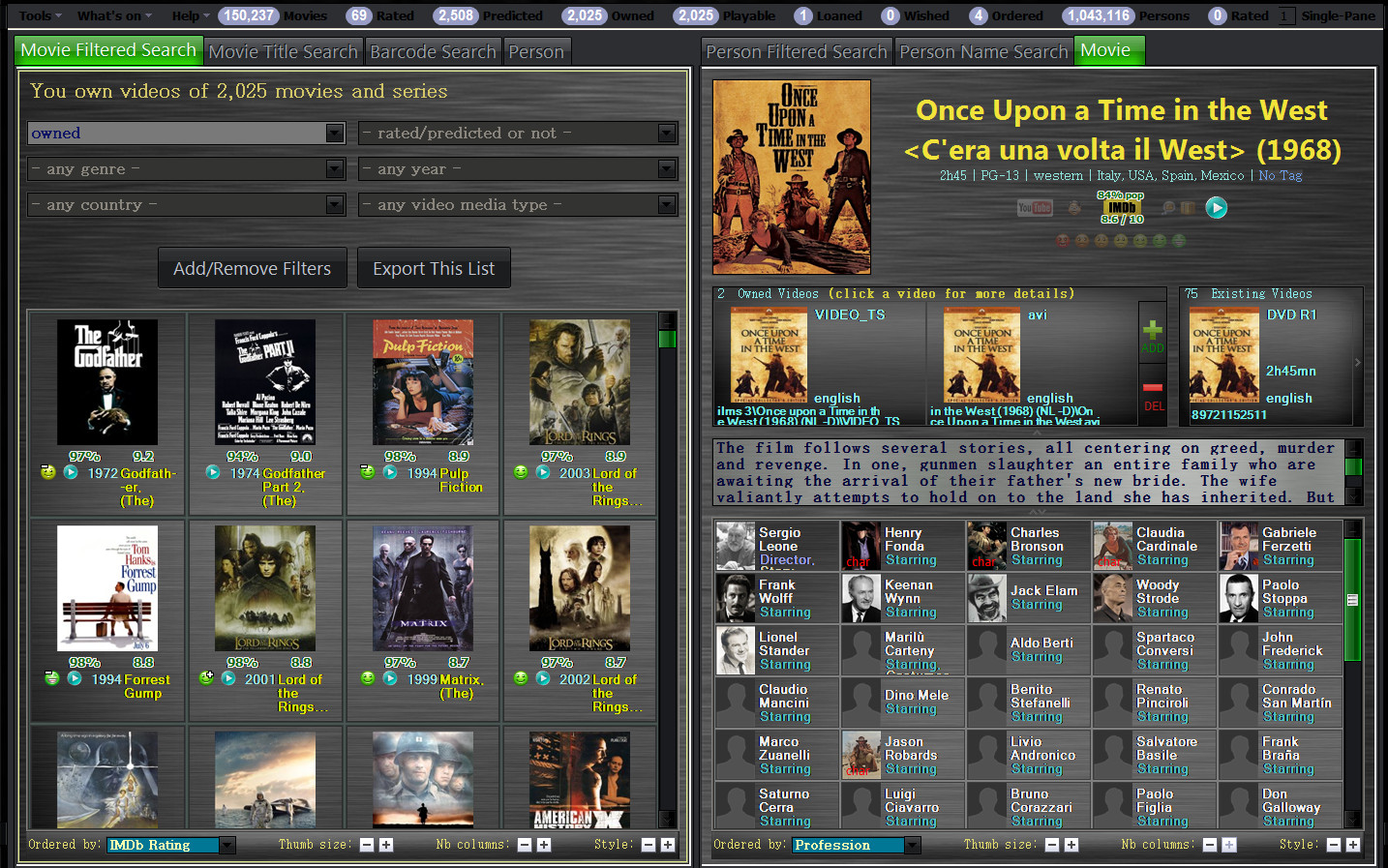
Task: Click the synopsis text scrollbar handle
Action: click(1354, 466)
